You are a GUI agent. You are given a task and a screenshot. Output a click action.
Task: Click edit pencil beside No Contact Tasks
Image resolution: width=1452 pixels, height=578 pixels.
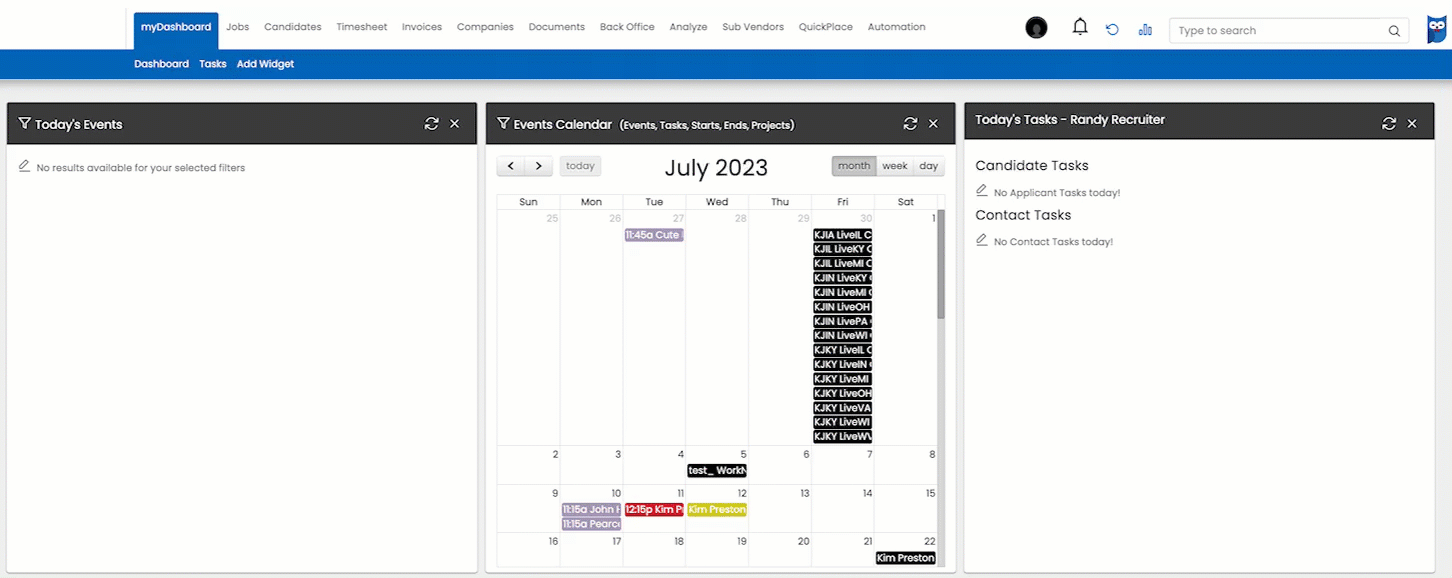(982, 240)
